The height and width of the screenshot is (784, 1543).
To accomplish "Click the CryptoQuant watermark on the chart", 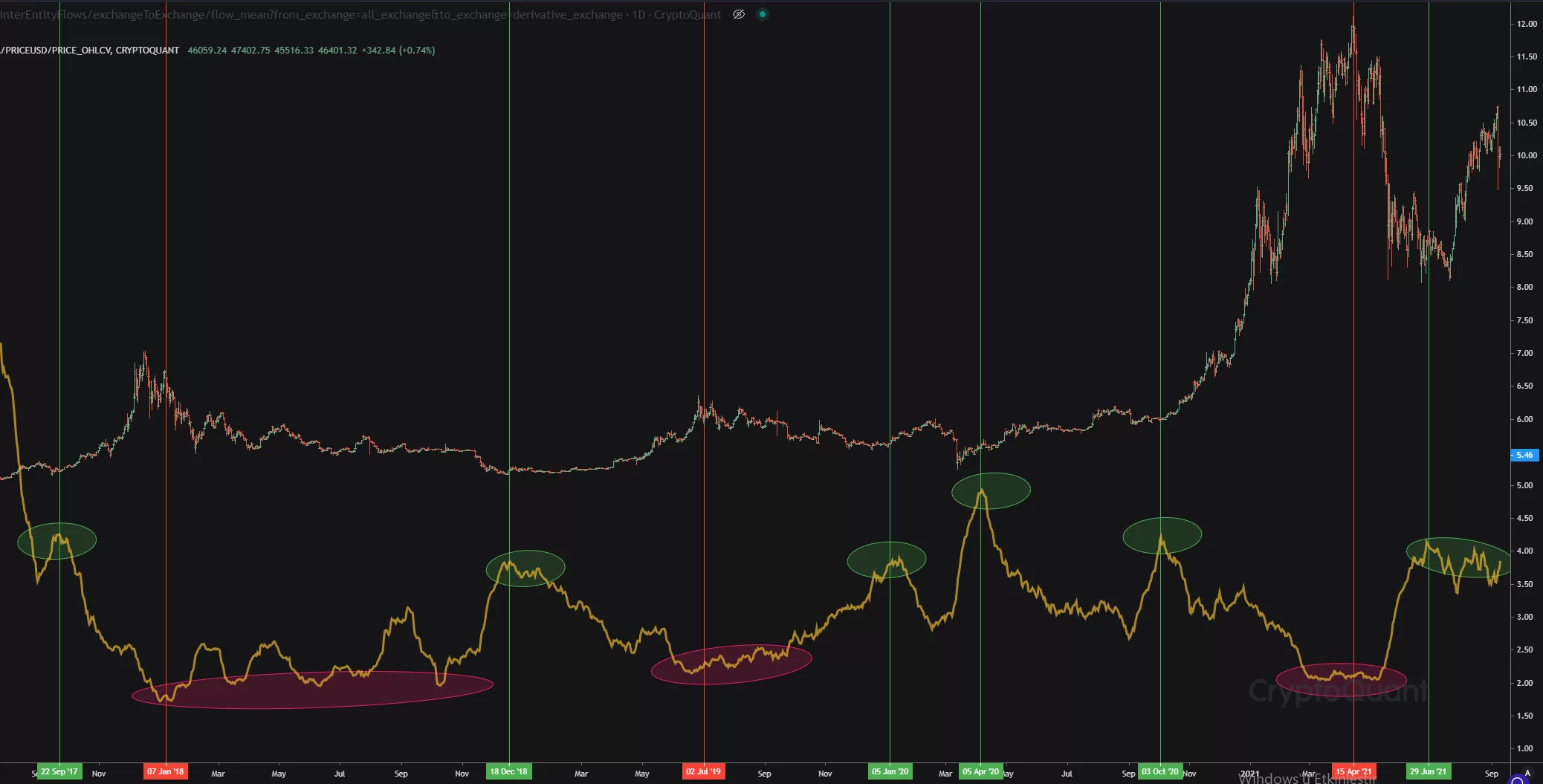I will pos(1338,693).
